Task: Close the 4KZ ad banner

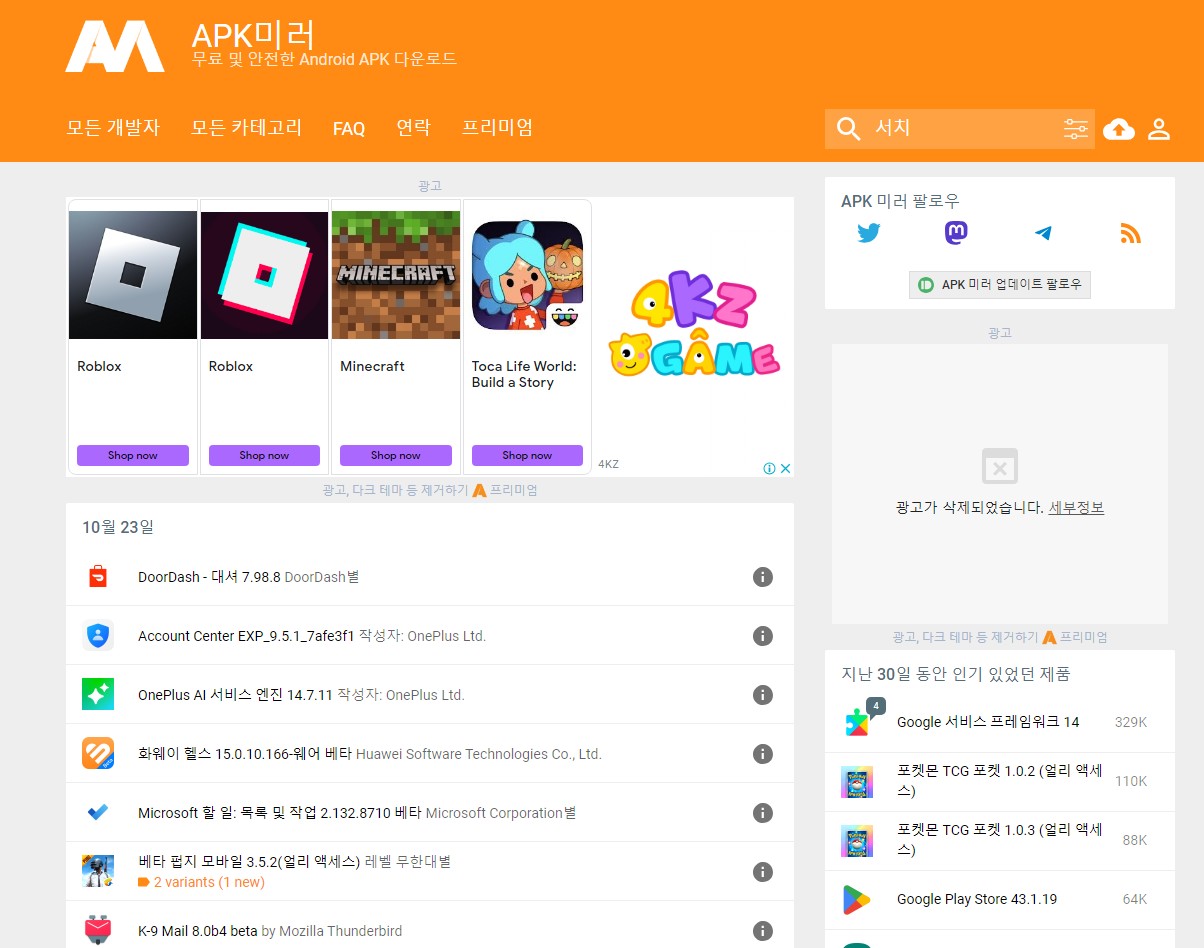Action: click(x=786, y=468)
